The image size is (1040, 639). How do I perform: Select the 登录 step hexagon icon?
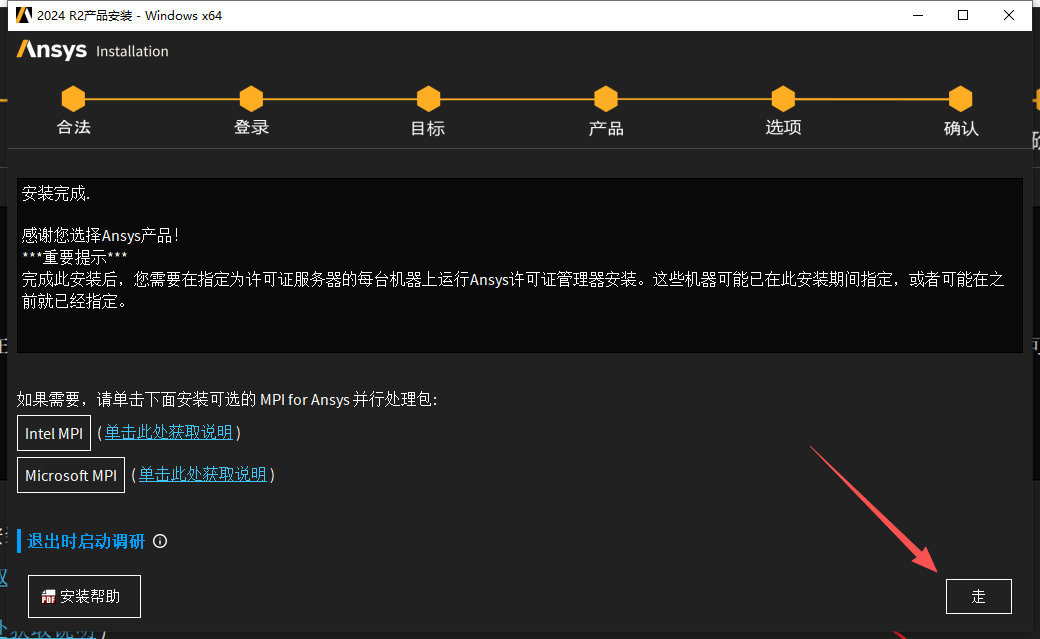(x=251, y=99)
